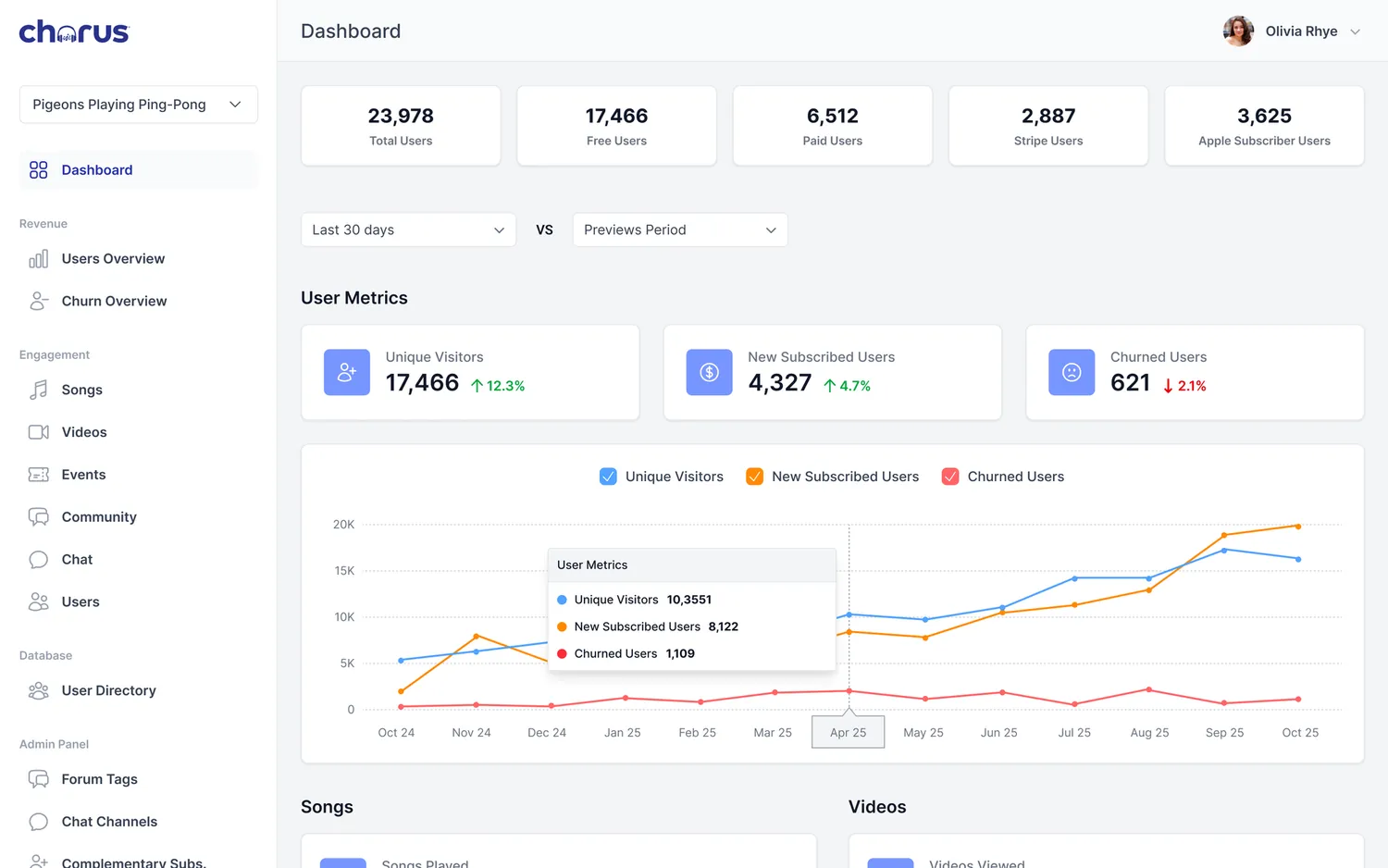Click the Community speech bubbles icon

(x=38, y=517)
